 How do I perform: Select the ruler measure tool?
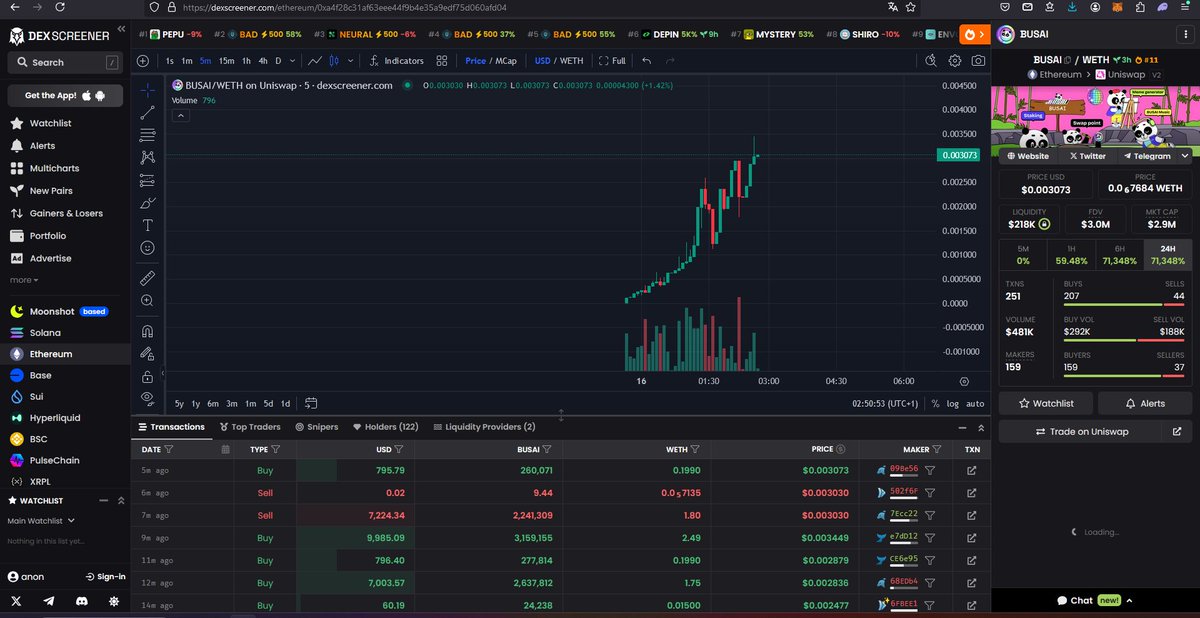tap(148, 278)
